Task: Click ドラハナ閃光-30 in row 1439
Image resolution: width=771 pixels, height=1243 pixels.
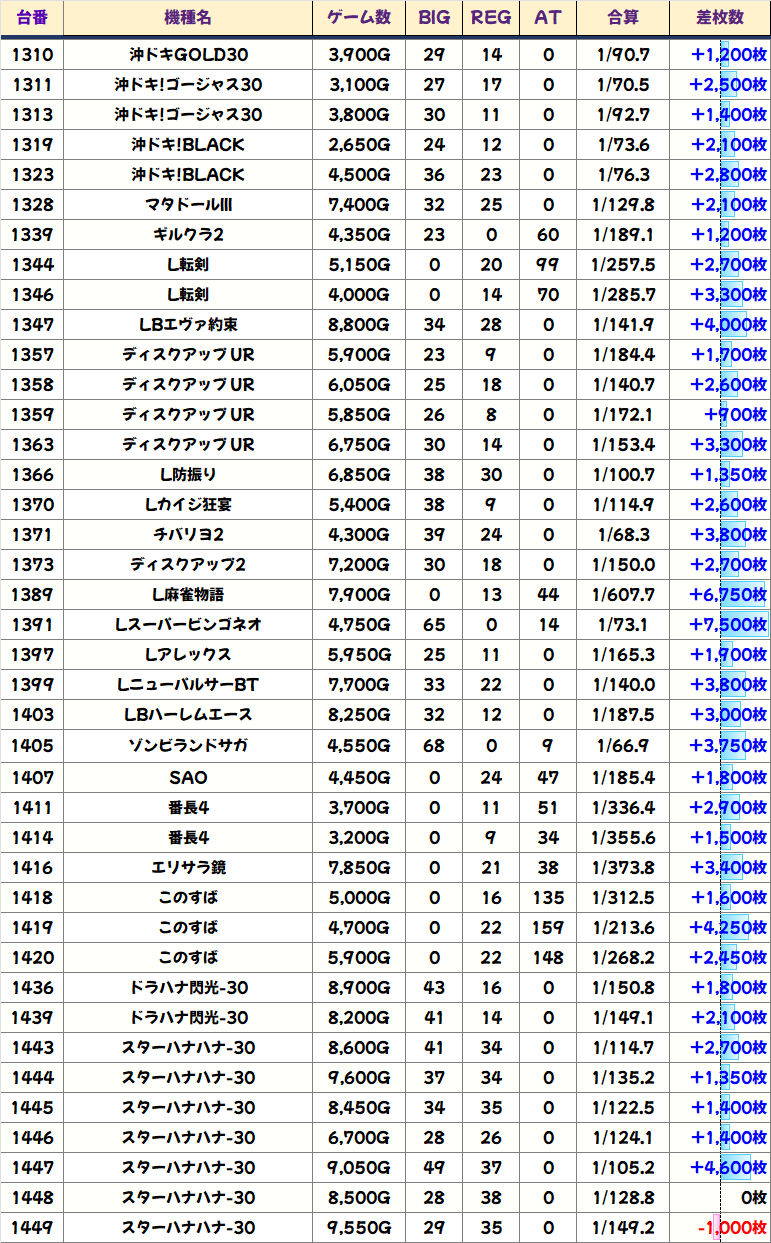Action: 188,1017
